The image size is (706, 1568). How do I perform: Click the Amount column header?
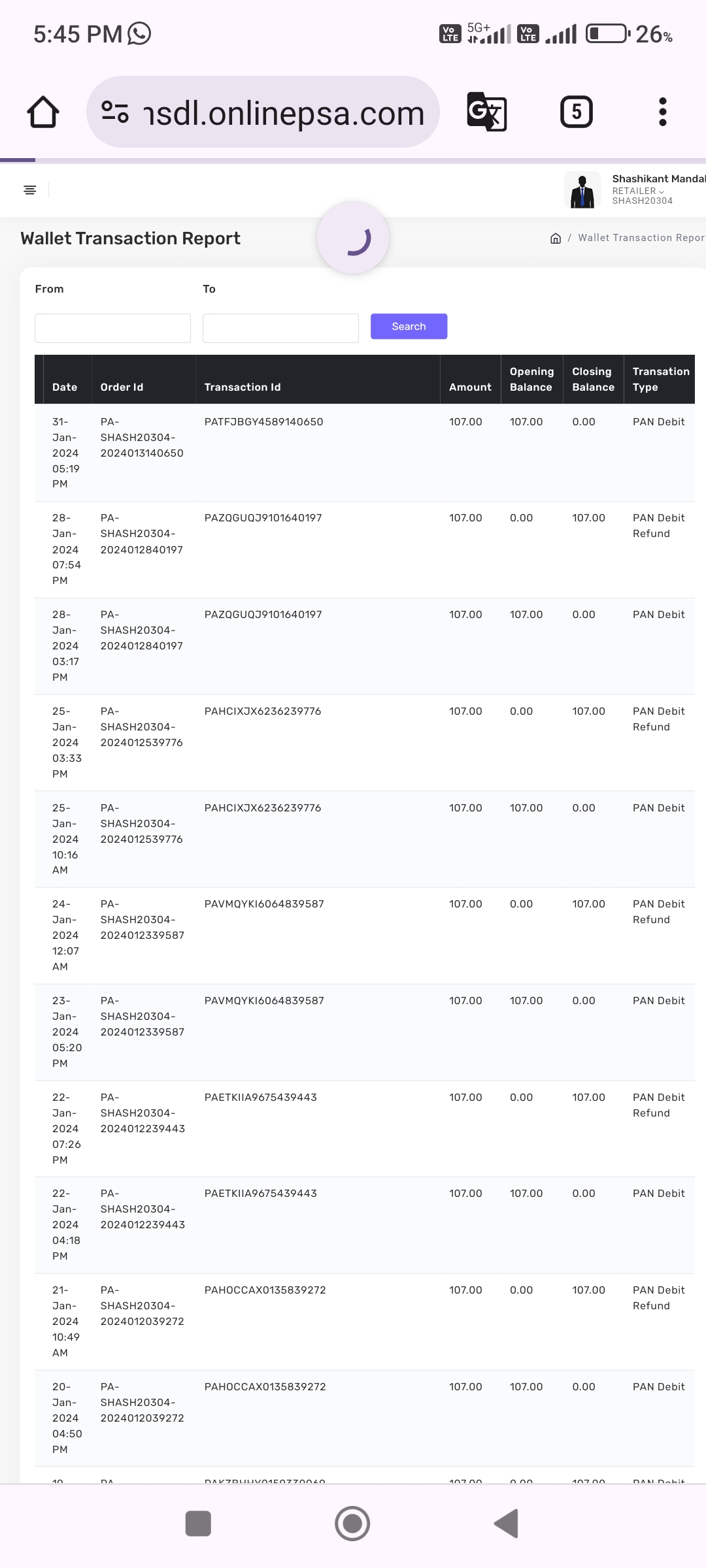[x=470, y=387]
